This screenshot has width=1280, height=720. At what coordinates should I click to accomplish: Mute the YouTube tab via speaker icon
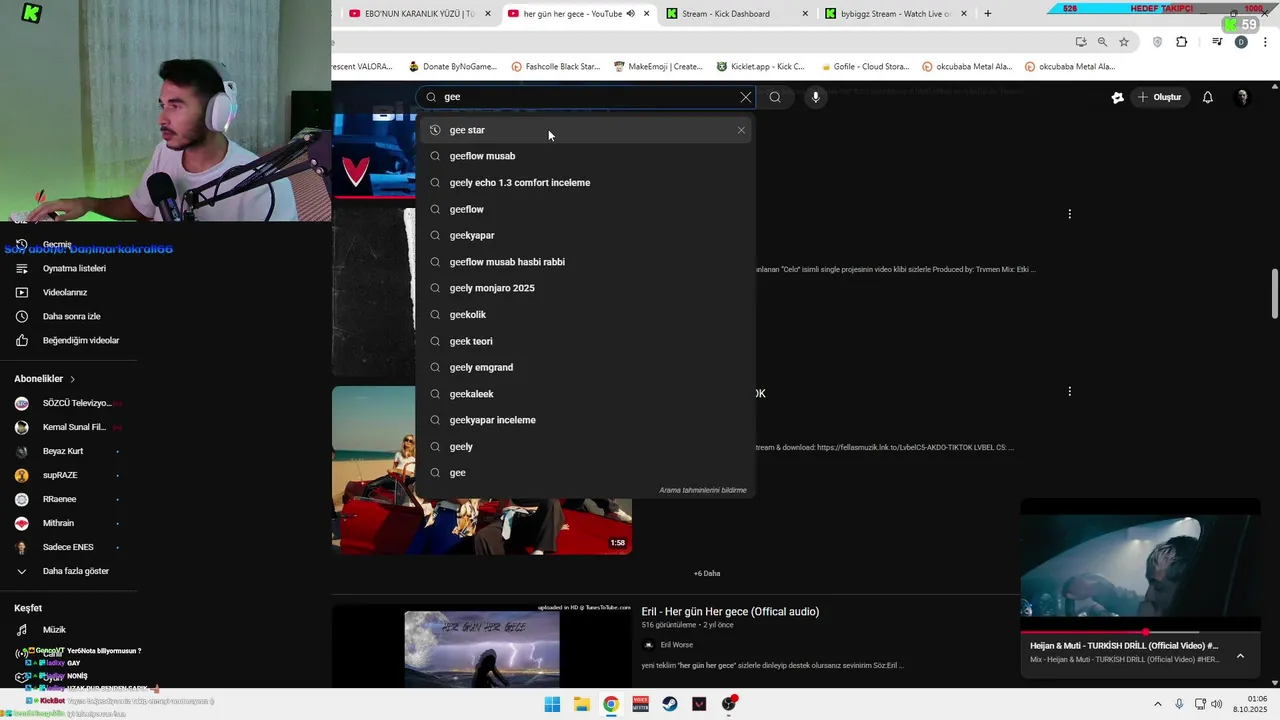(631, 14)
